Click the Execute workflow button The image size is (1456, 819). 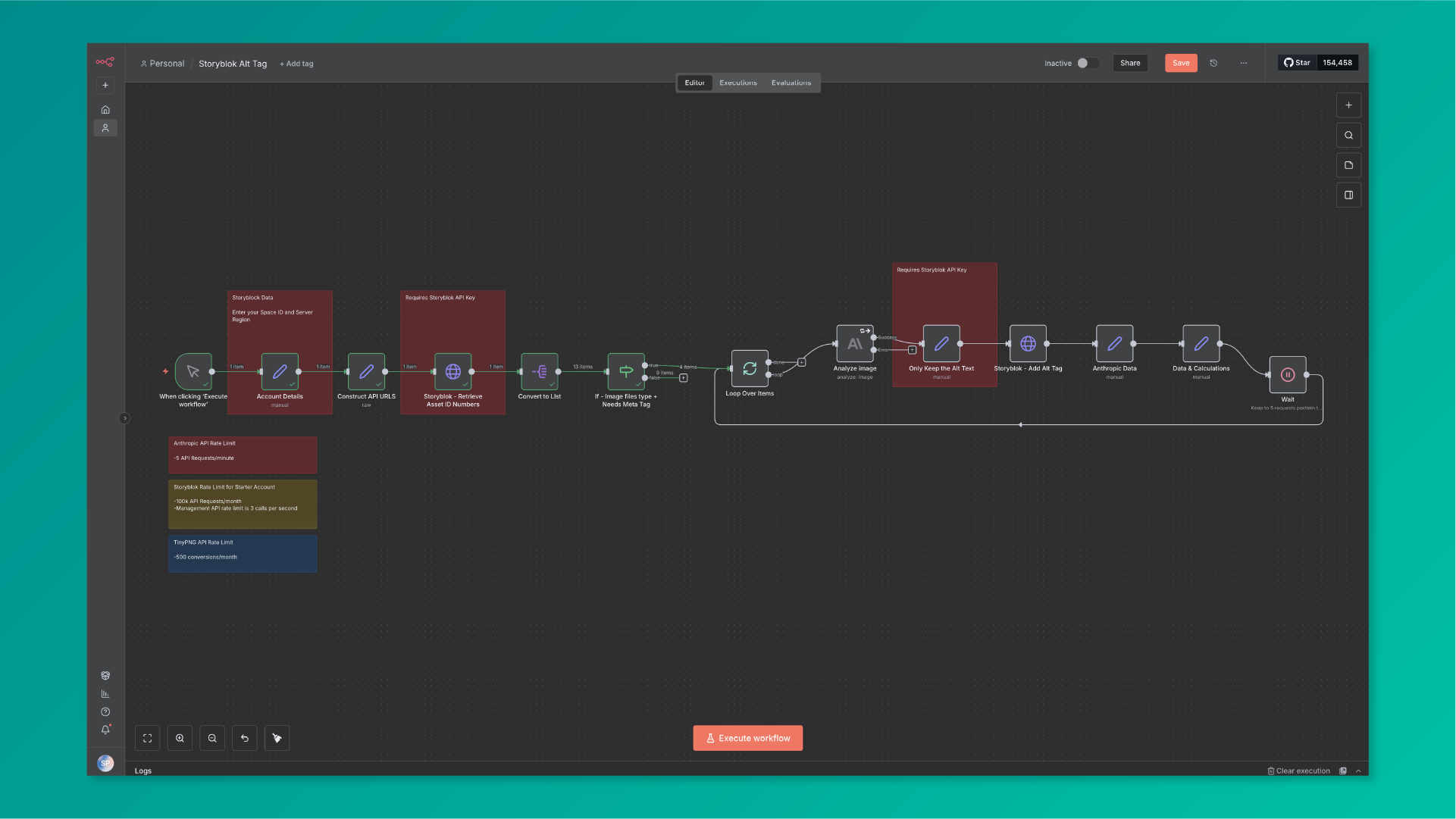[x=747, y=738]
